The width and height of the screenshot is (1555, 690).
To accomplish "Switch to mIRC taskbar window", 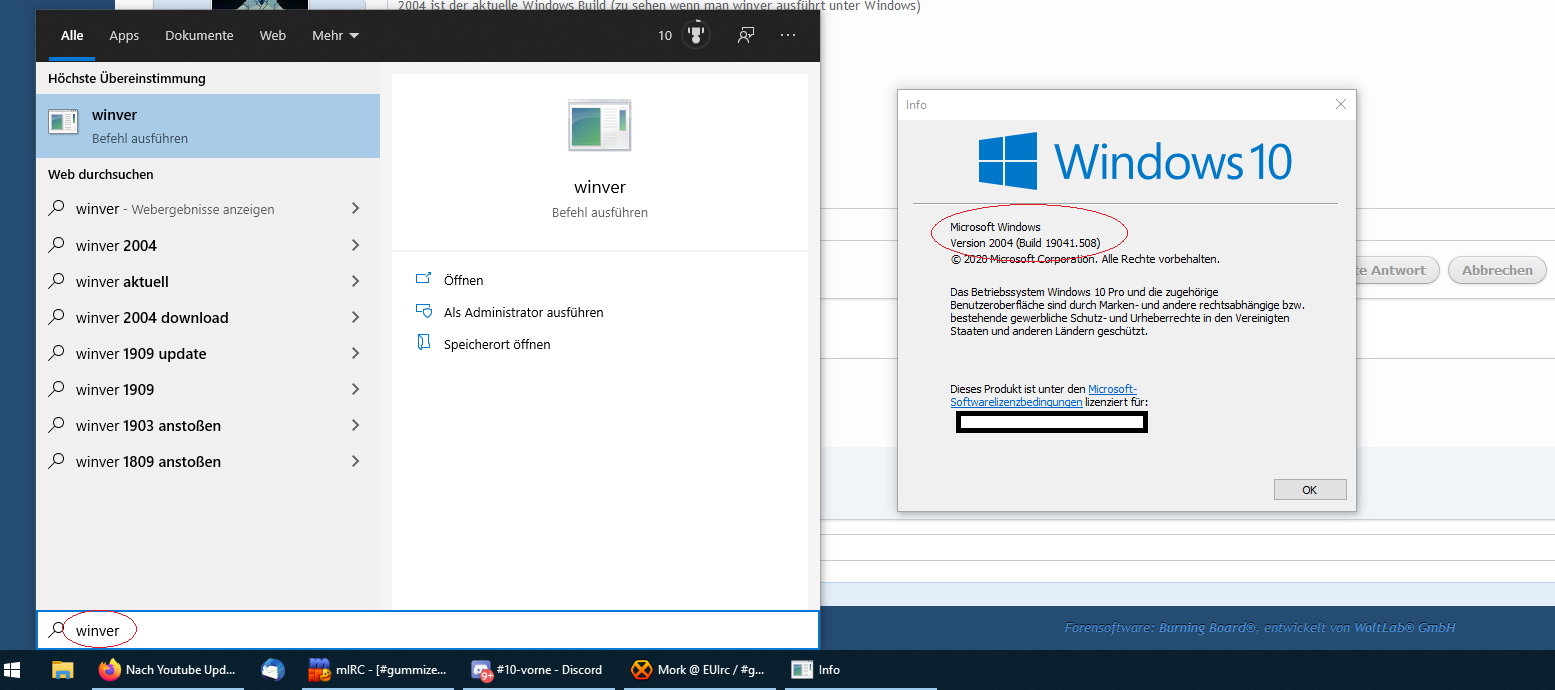I will pos(377,670).
